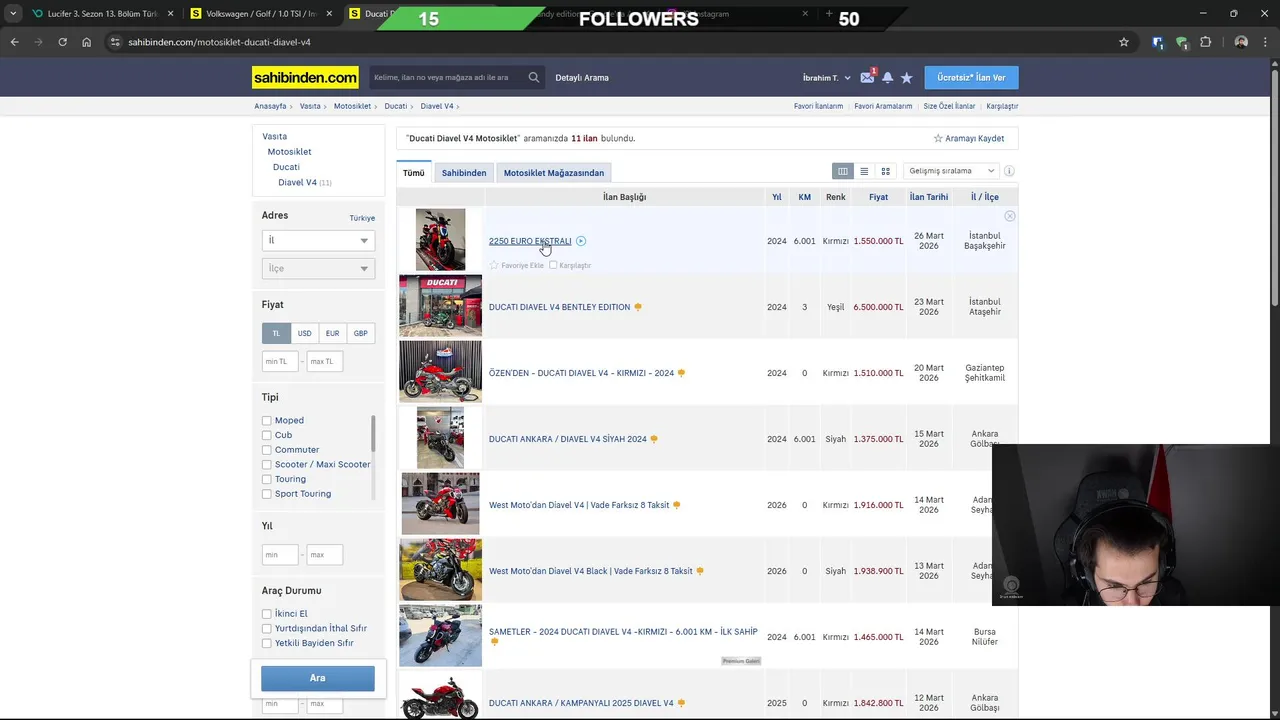Tick the Sport Touring checkbox
This screenshot has width=1280, height=720.
[266, 494]
